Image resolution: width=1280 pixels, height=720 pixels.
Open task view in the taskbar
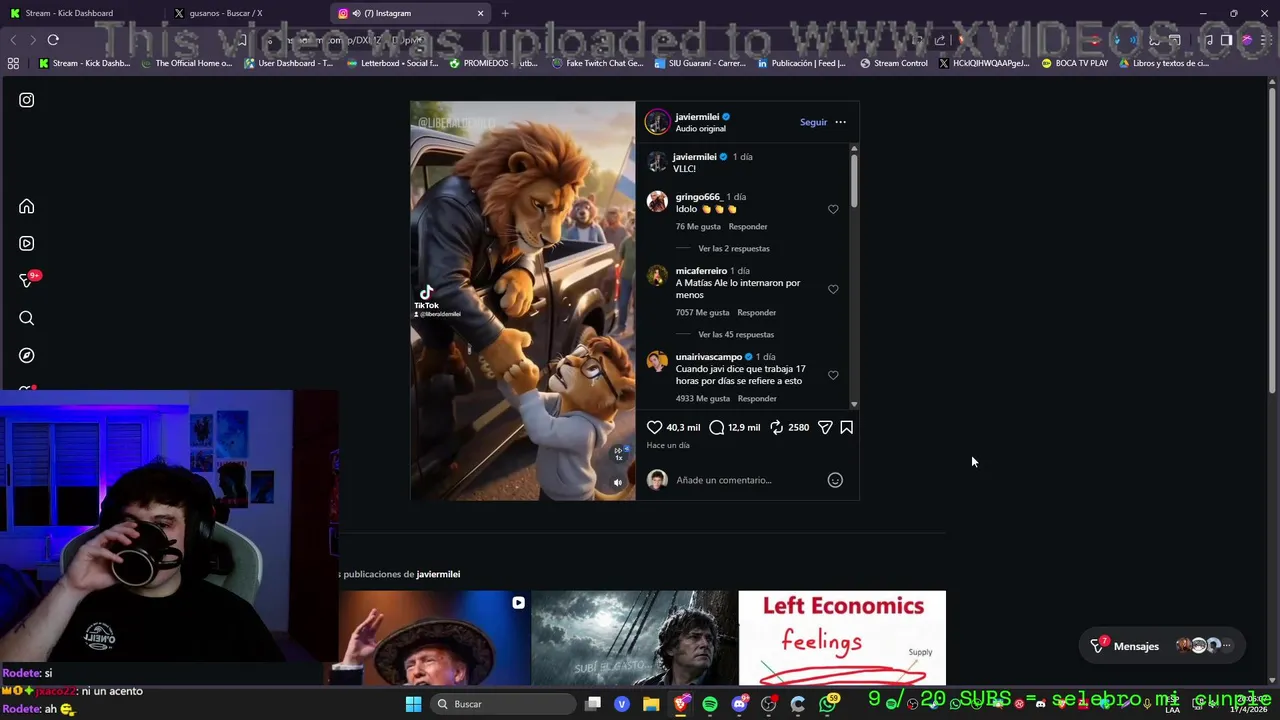pos(593,704)
